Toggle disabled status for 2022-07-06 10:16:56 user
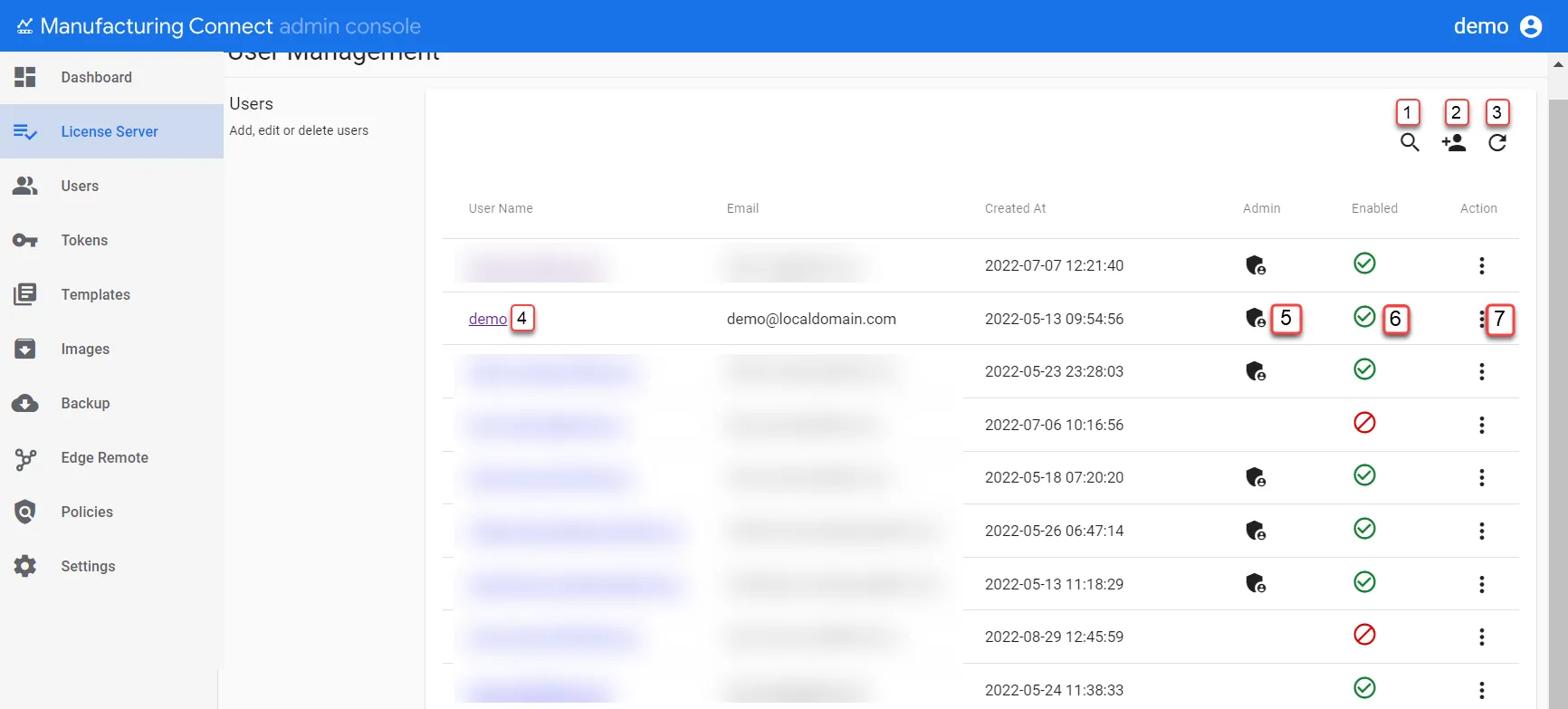The width and height of the screenshot is (1568, 709). [x=1364, y=422]
